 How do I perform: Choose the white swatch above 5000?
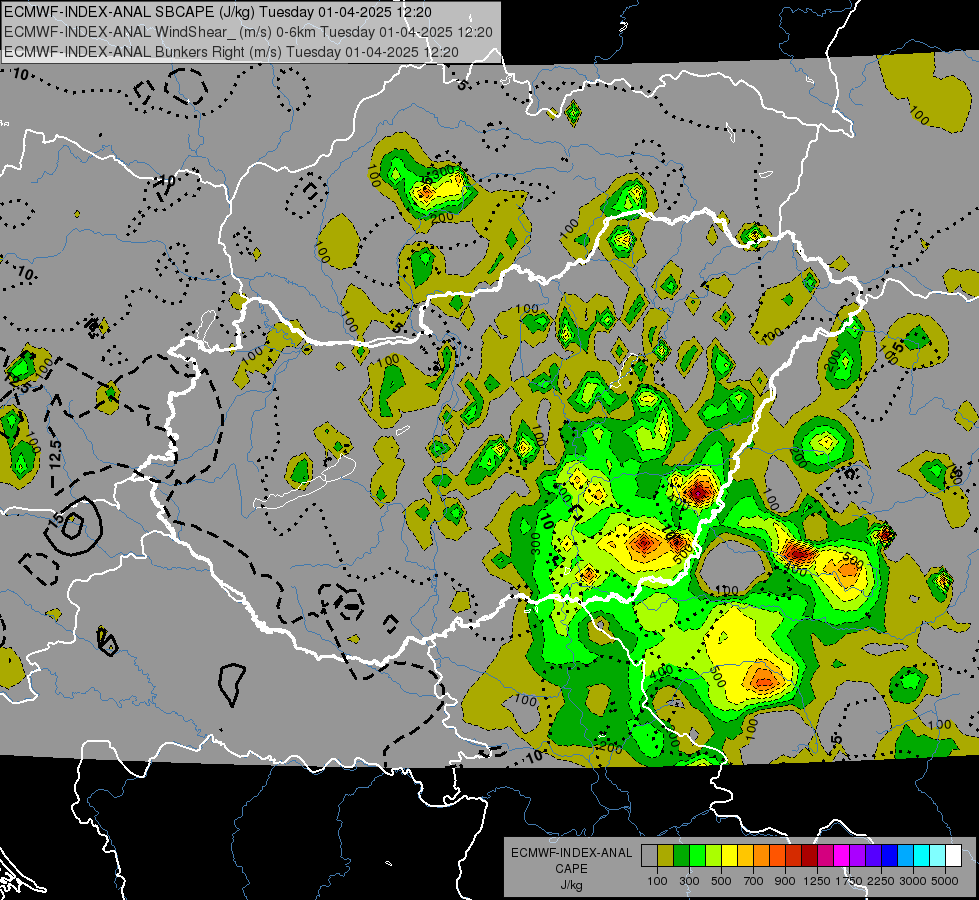pos(953,855)
